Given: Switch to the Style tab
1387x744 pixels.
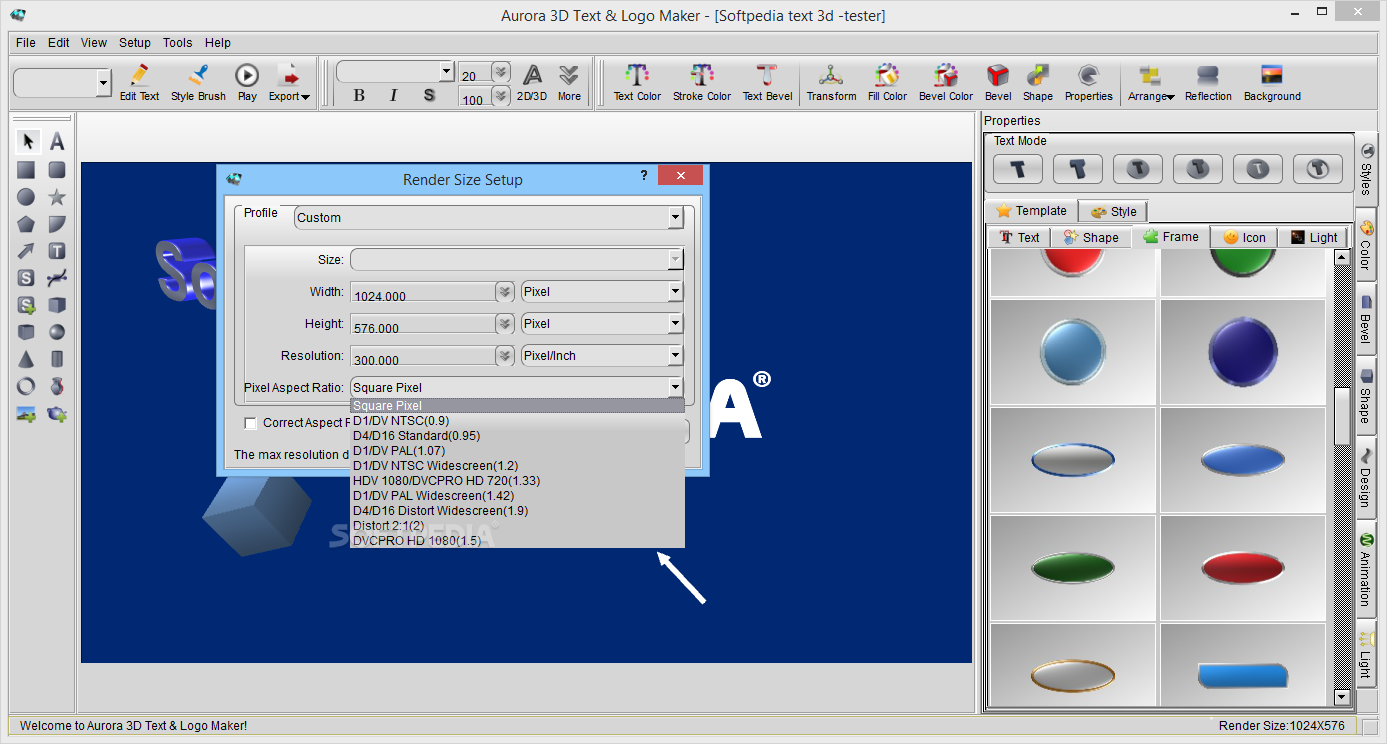Looking at the screenshot, I should click(1114, 212).
